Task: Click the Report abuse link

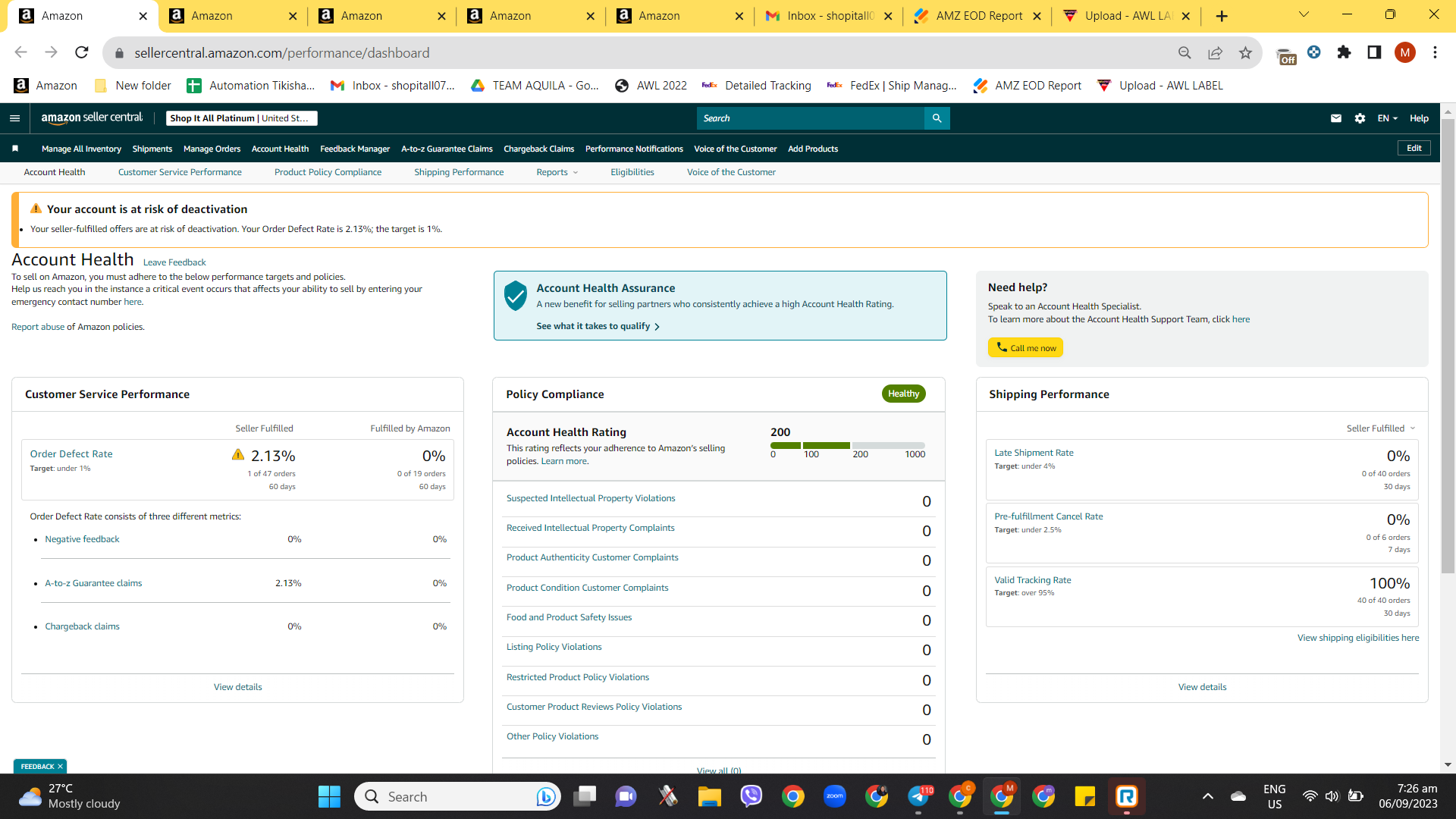Action: tap(38, 327)
